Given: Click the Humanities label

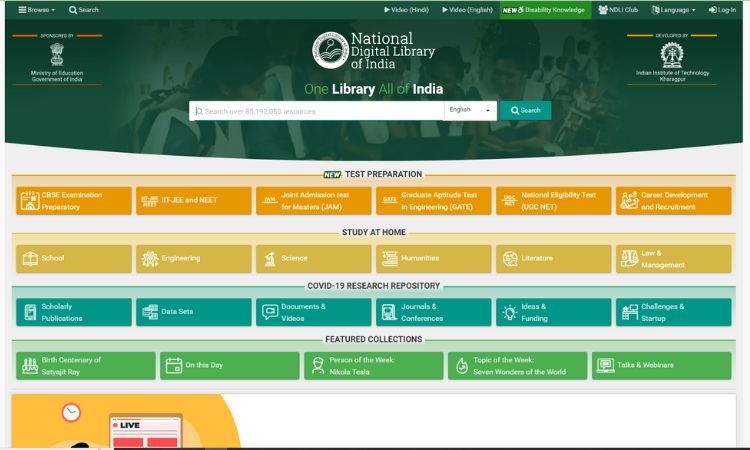Looking at the screenshot, I should pyautogui.click(x=420, y=258).
